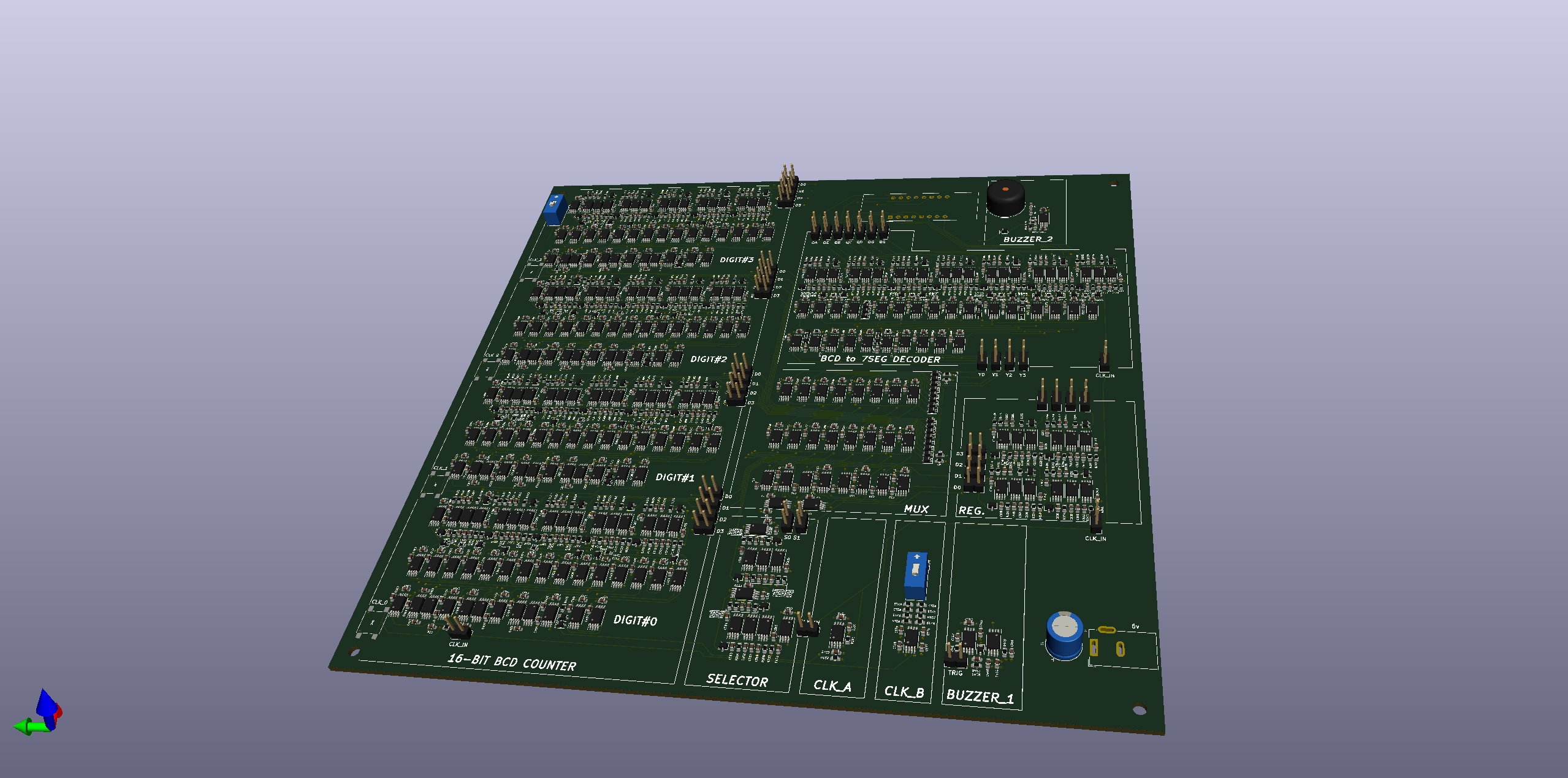Select the blue electrolytic capacitor
This screenshot has height=778, width=1568.
1064,635
